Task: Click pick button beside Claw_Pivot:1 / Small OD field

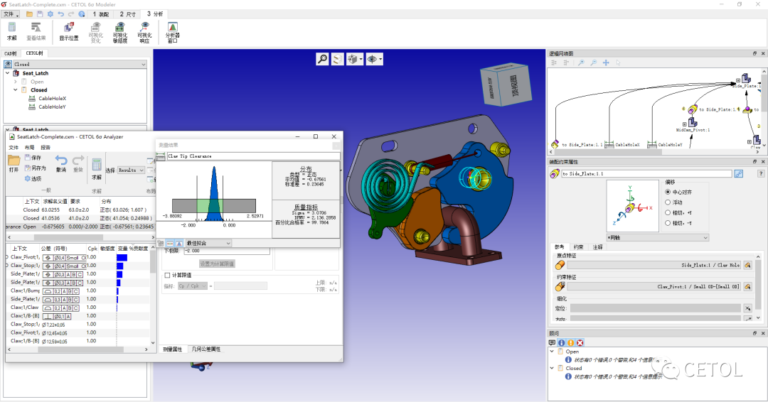Action: 747,286
